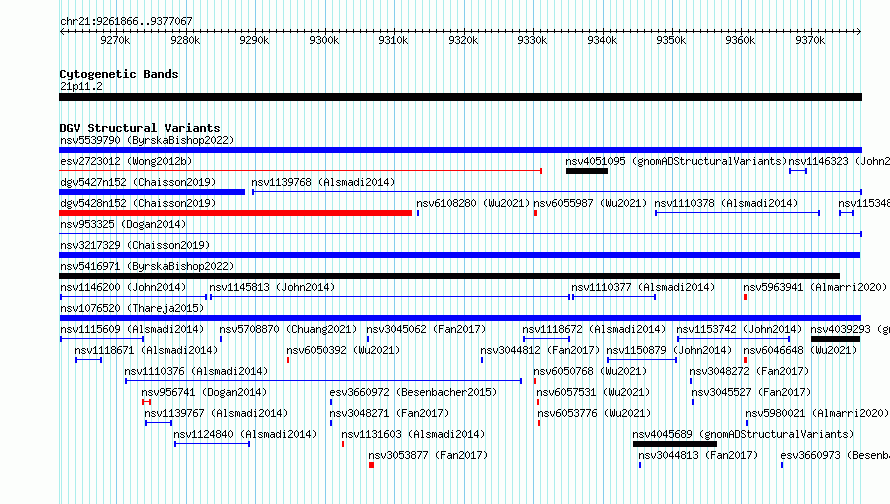Click nsv5708870 (Chuang2021) label
The image size is (890, 504).
[x=288, y=329]
